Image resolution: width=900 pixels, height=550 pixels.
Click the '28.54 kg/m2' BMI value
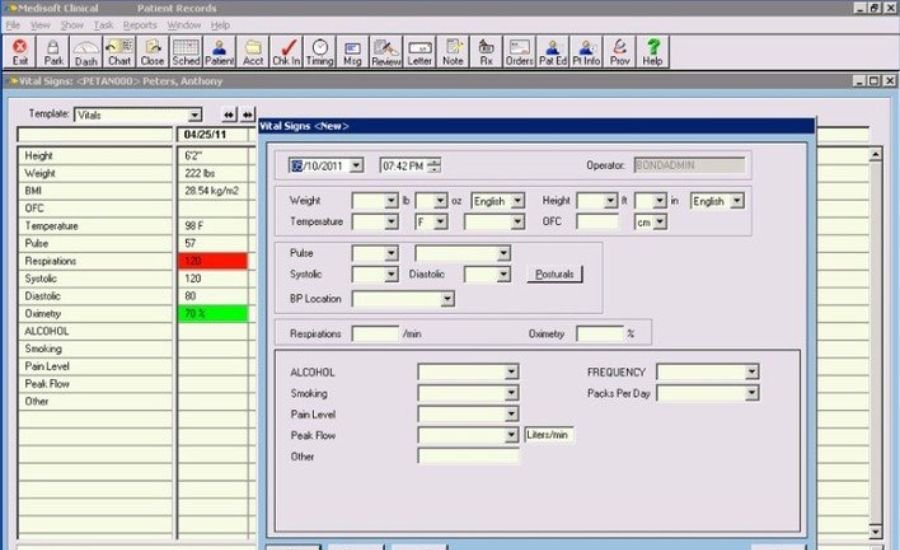coord(212,191)
